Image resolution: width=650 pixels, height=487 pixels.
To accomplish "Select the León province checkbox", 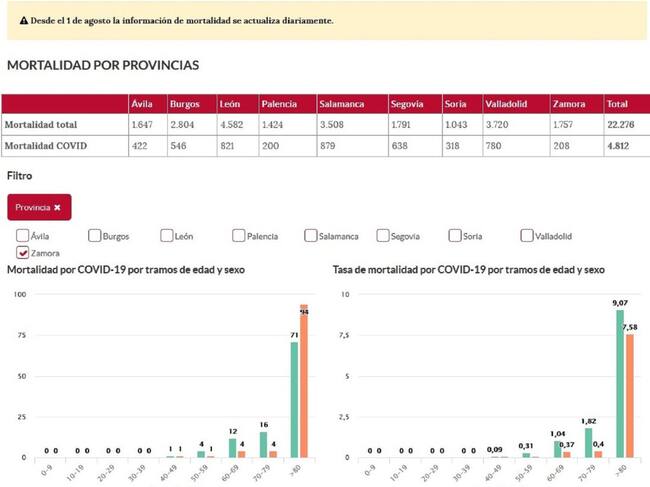I will click(167, 236).
